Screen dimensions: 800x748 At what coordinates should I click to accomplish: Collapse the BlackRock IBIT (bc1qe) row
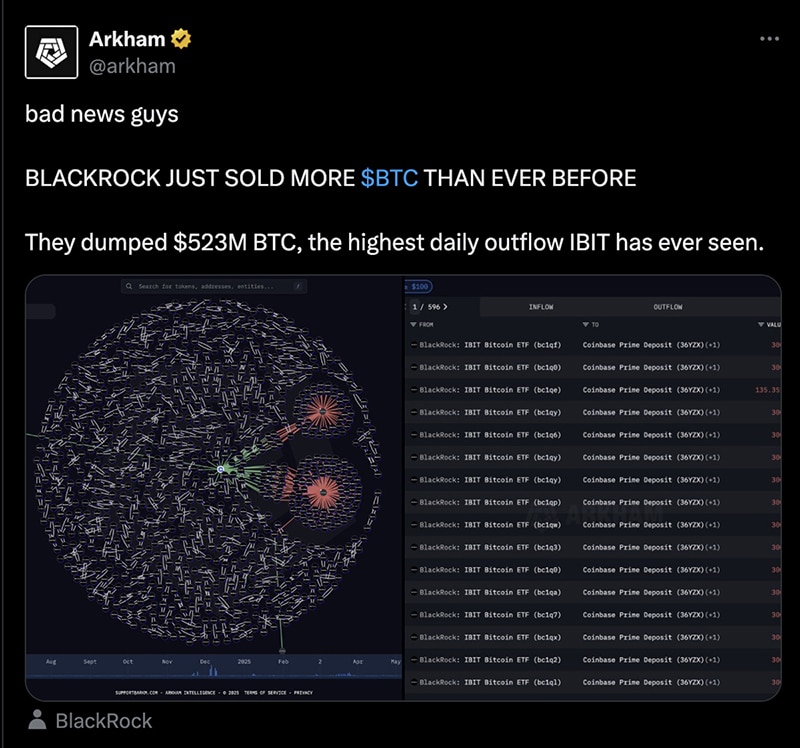pos(413,387)
